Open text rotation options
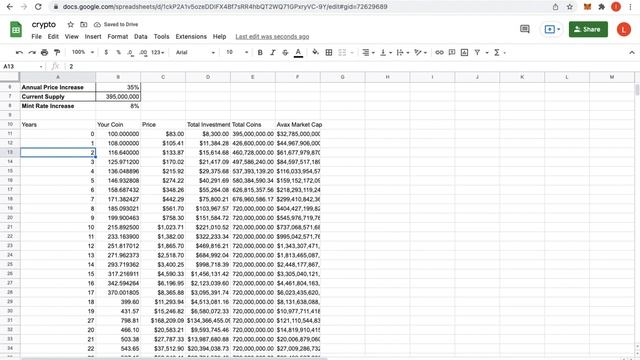Image resolution: width=640 pixels, height=360 pixels. coord(420,52)
